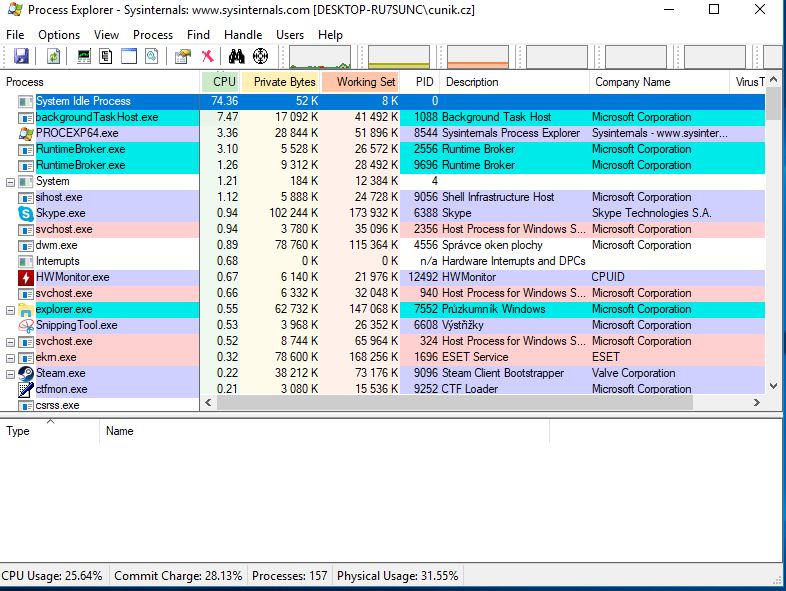Image resolution: width=786 pixels, height=591 pixels.
Task: Click the Kill Process red X icon
Action: [x=207, y=56]
